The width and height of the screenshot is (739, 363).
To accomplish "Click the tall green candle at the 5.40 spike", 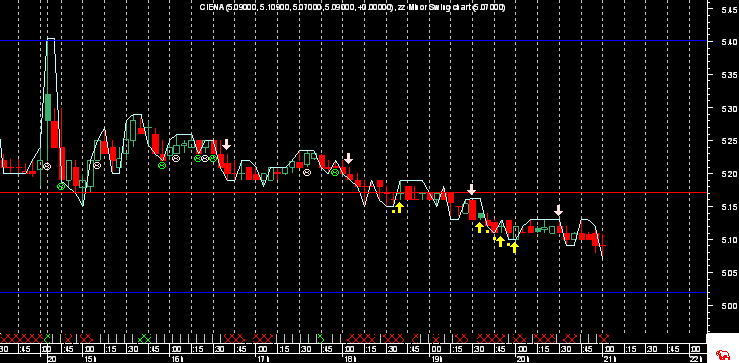I will 48,107.
